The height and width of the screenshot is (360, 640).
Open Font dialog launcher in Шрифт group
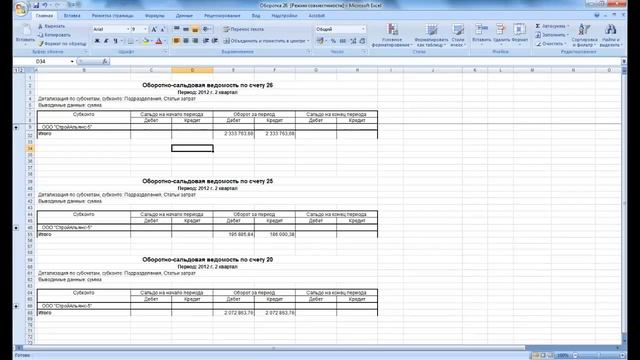[165, 52]
